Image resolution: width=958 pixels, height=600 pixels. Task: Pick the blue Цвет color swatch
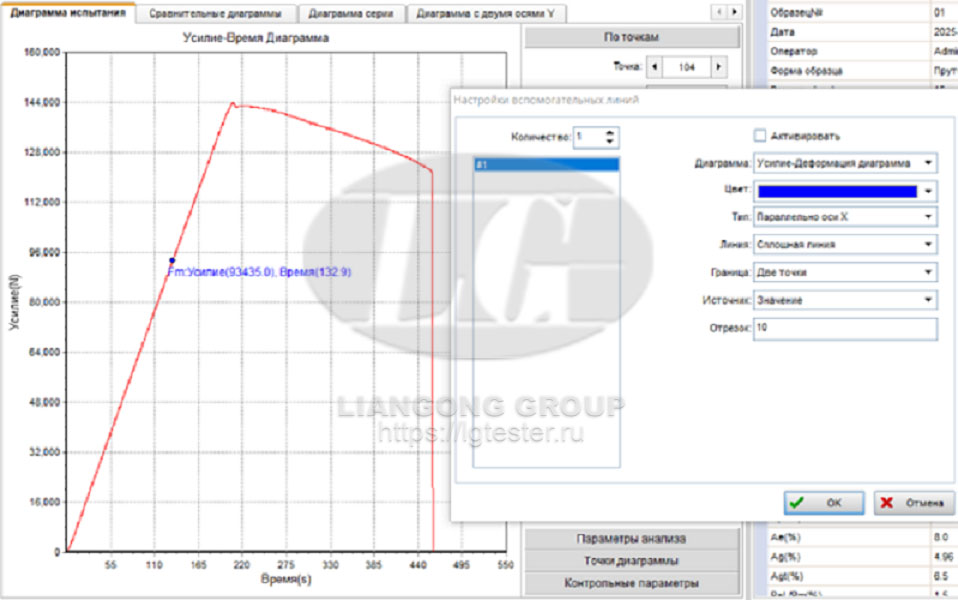(x=837, y=190)
